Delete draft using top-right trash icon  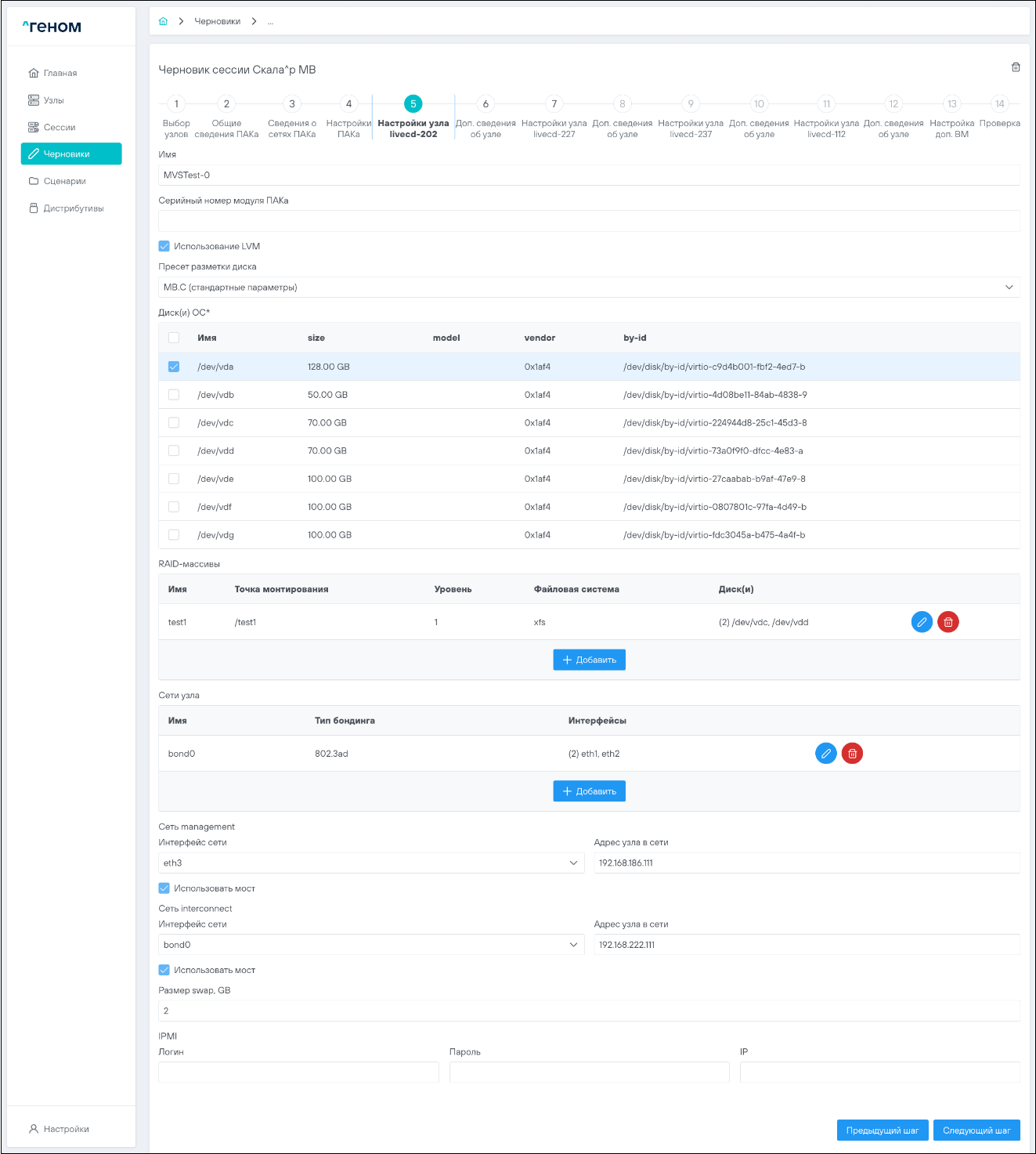click(1016, 67)
